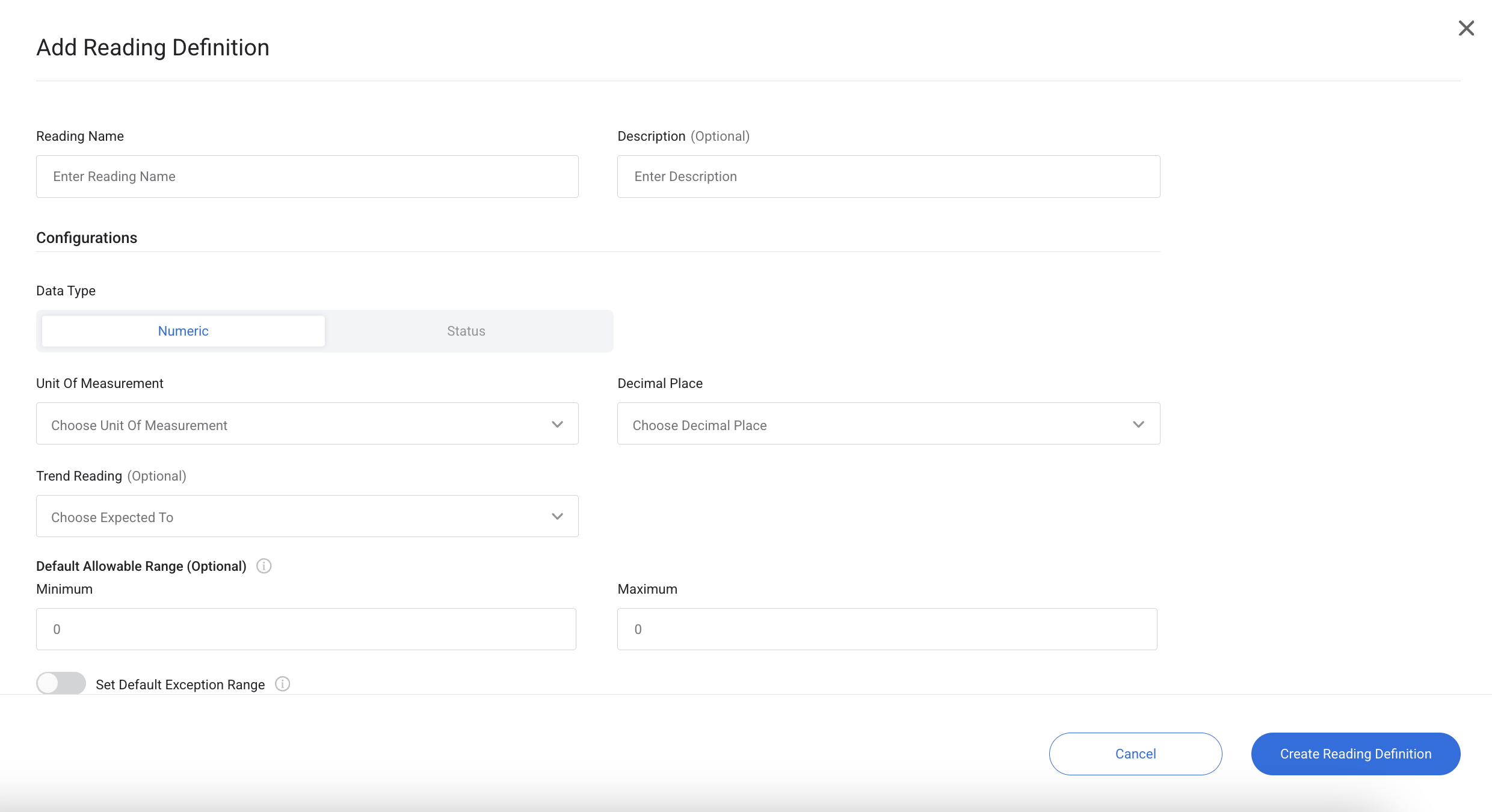This screenshot has height=812, width=1492.
Task: Click the Trend Reading Optional label
Action: pos(111,476)
